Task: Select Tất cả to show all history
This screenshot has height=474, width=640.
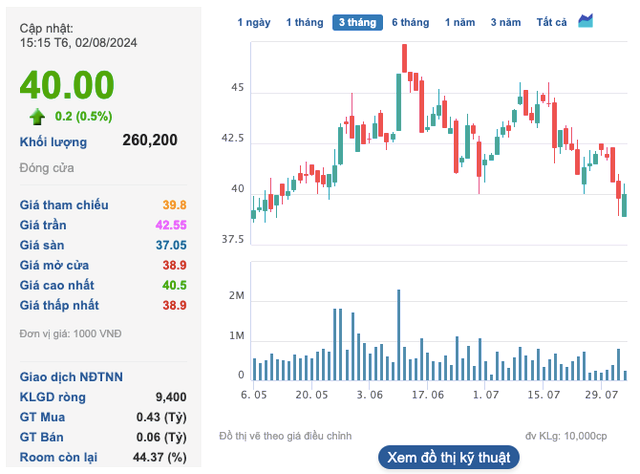Action: 551,22
